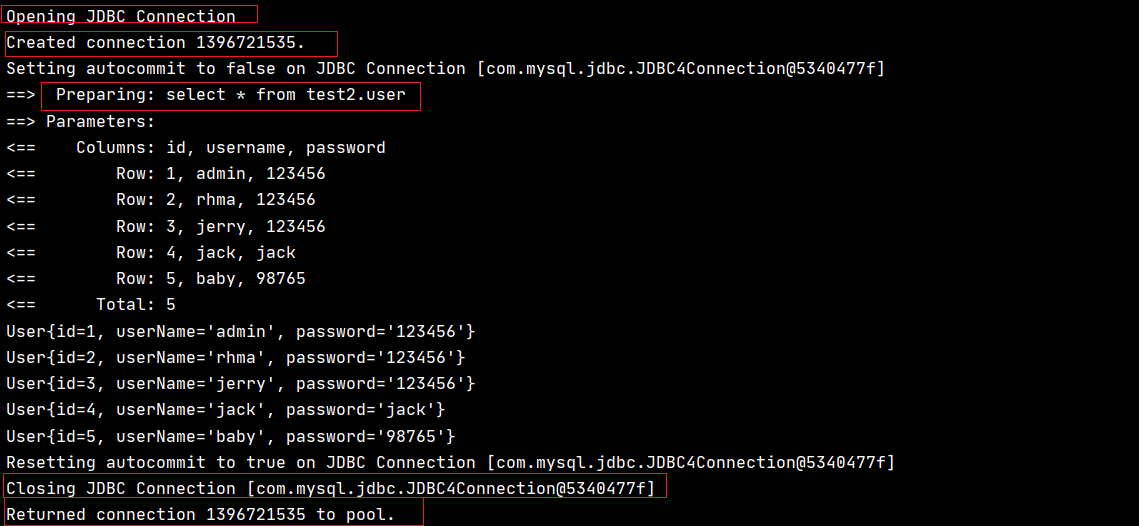Click the "Total: 5" result line

[x=135, y=305]
